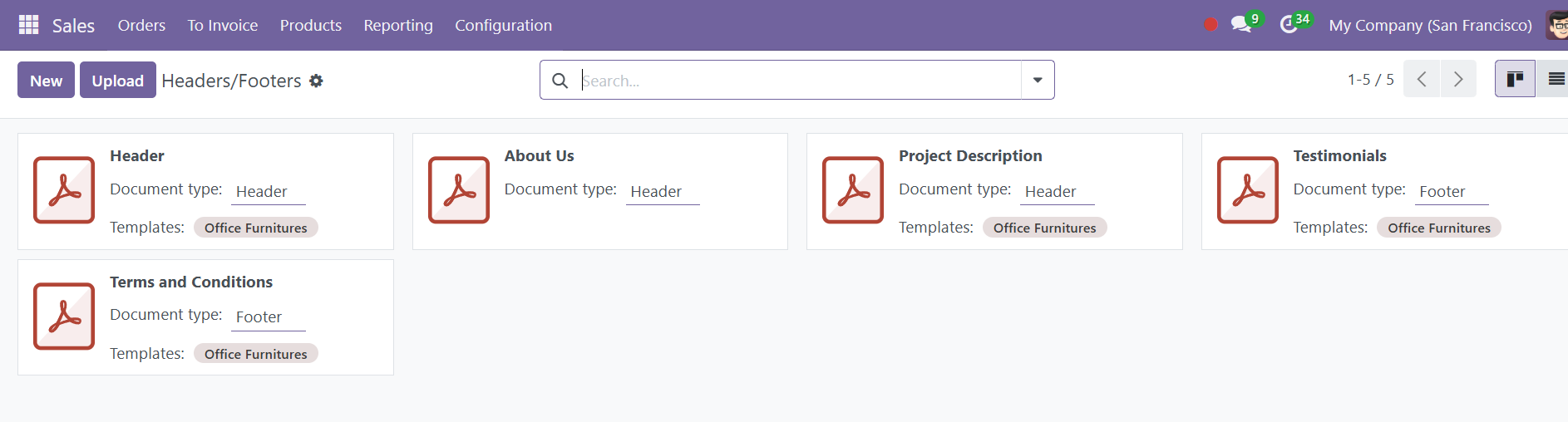Open the Configuration menu
1568x422 pixels.
click(x=503, y=25)
